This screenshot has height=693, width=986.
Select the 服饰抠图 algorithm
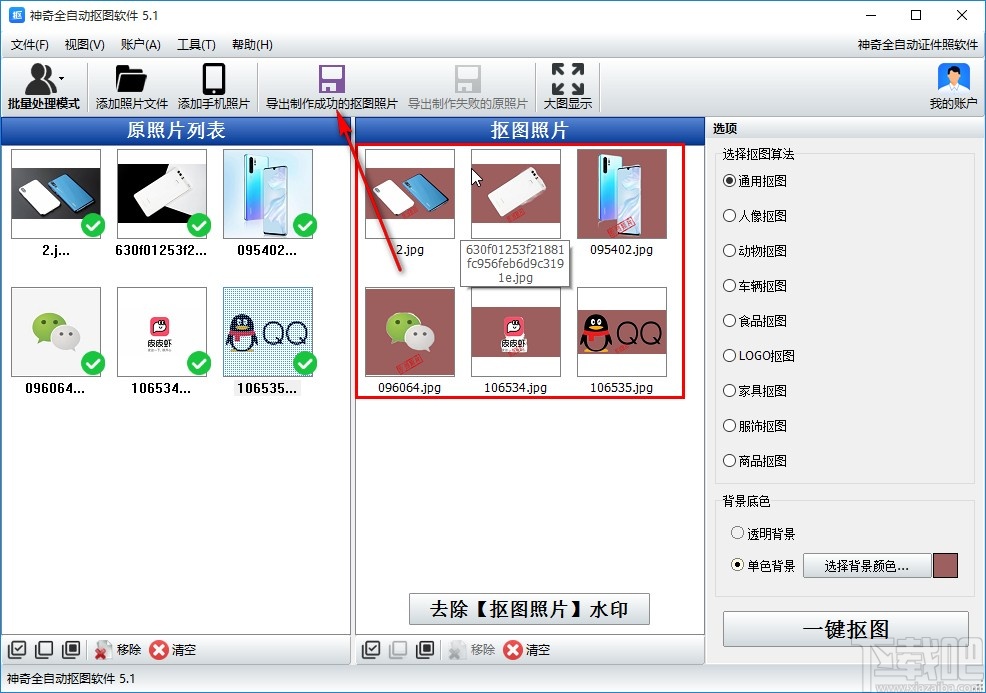[x=755, y=426]
